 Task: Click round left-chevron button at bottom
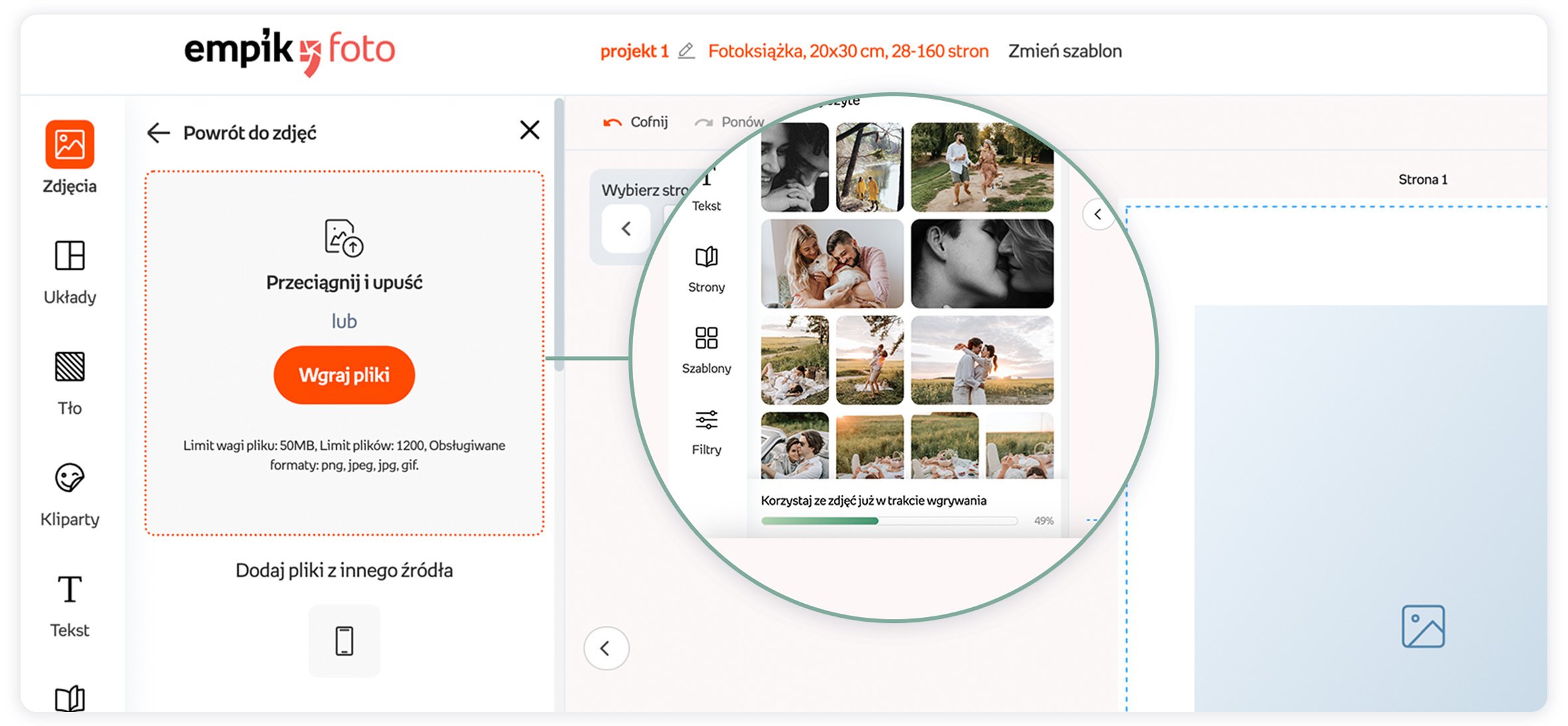[606, 648]
